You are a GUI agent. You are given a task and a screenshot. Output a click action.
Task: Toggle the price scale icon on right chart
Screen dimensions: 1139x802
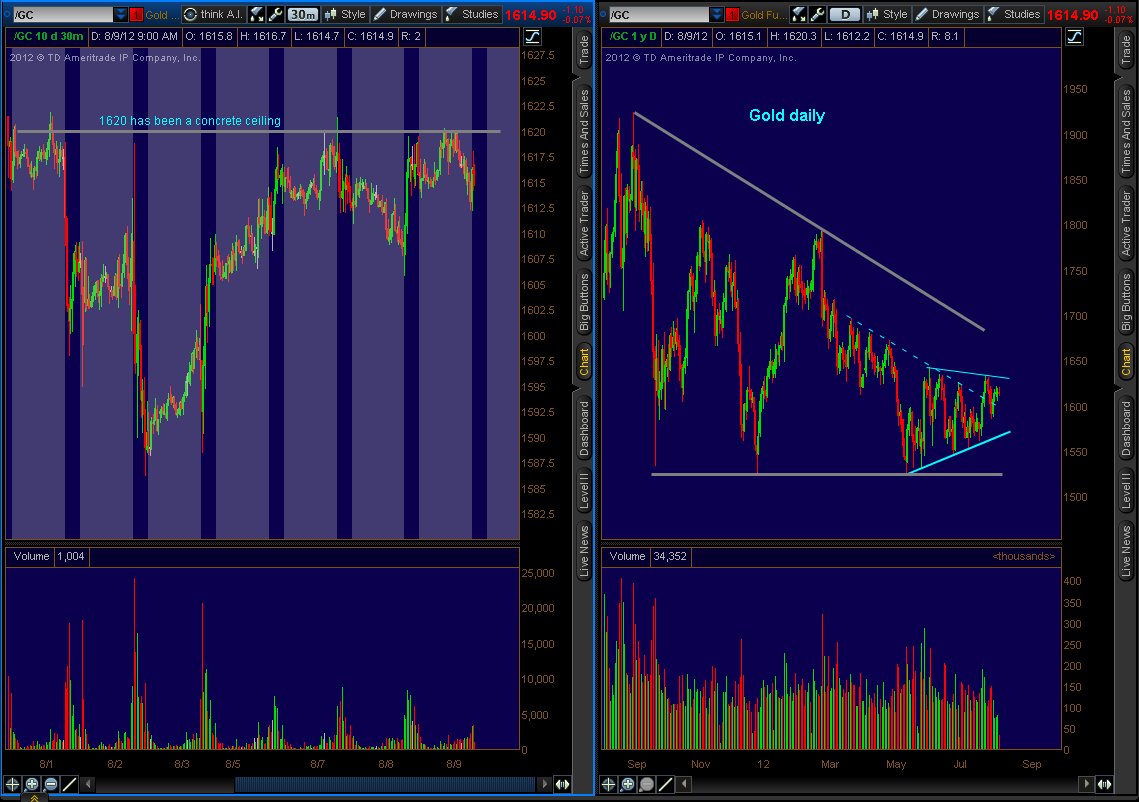(1074, 35)
